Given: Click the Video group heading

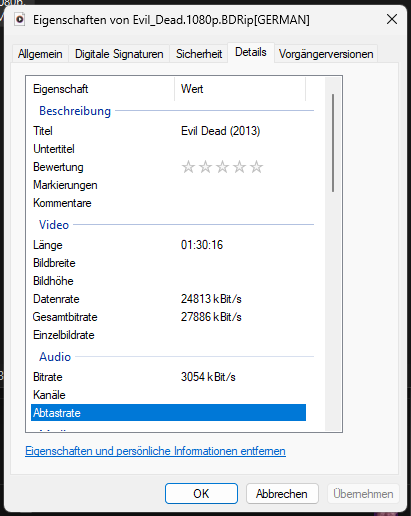Looking at the screenshot, I should pyautogui.click(x=54, y=225).
